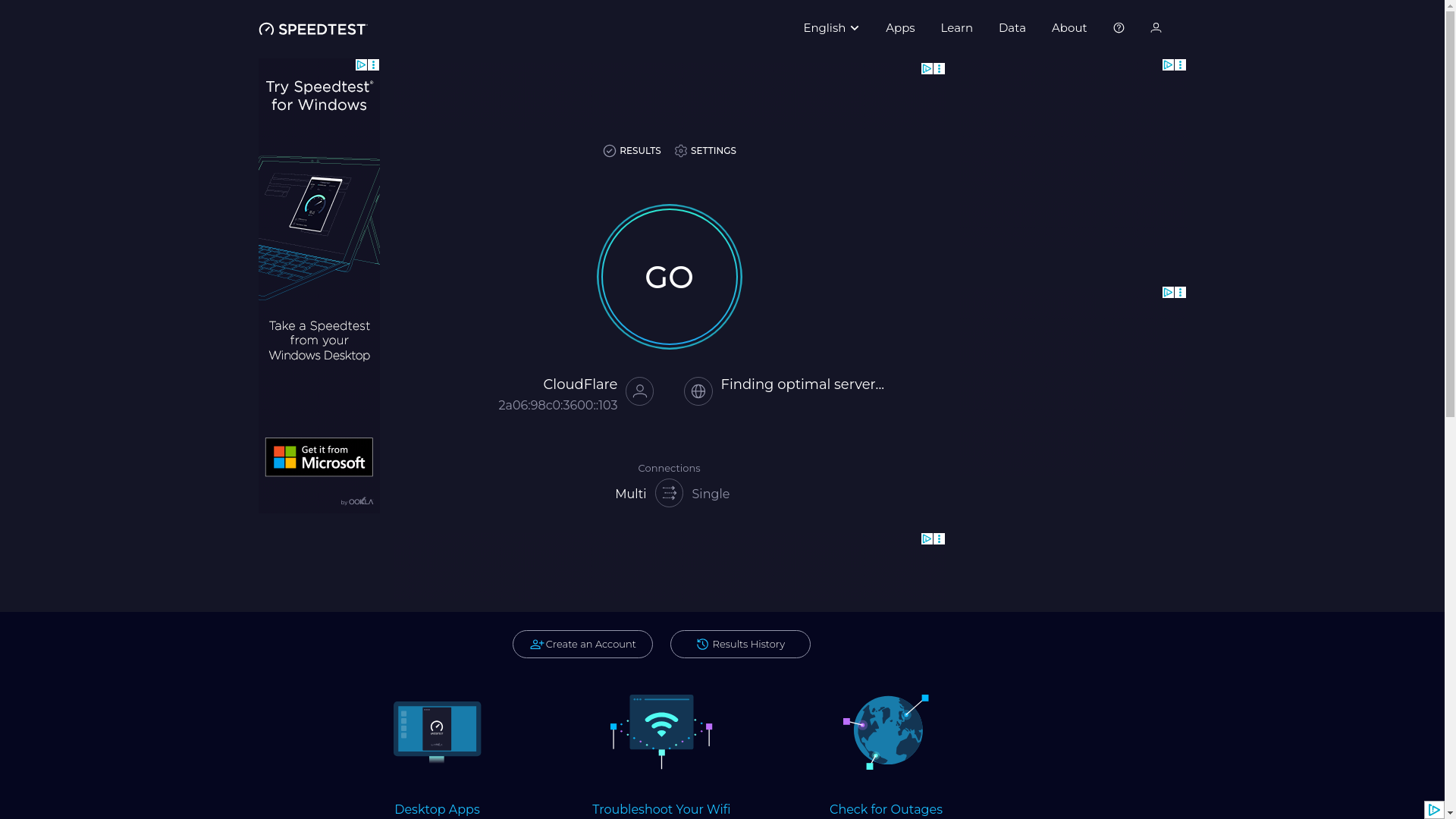Open the Troubleshoot Your Wifi link
This screenshot has width=1456, height=819.
[x=661, y=809]
